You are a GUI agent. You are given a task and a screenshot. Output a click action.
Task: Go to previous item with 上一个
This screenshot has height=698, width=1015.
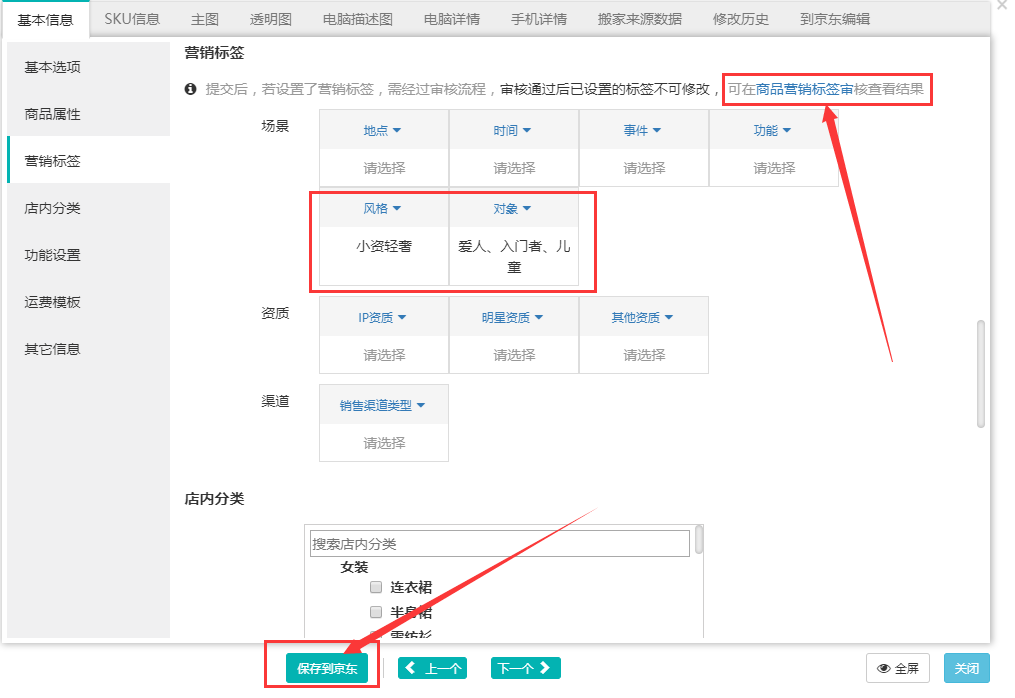tap(435, 669)
